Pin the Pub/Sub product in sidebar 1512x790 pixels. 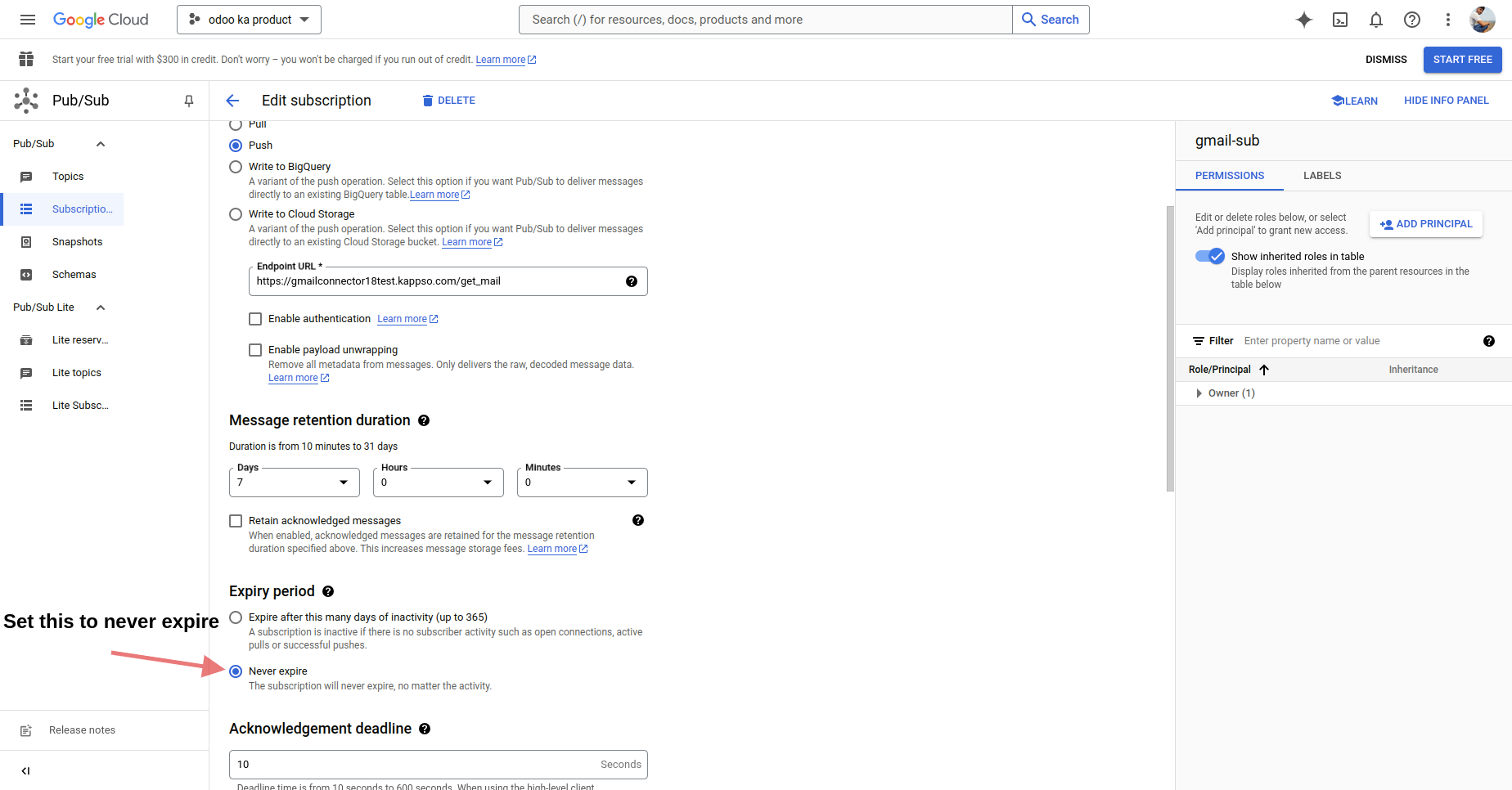coord(189,101)
